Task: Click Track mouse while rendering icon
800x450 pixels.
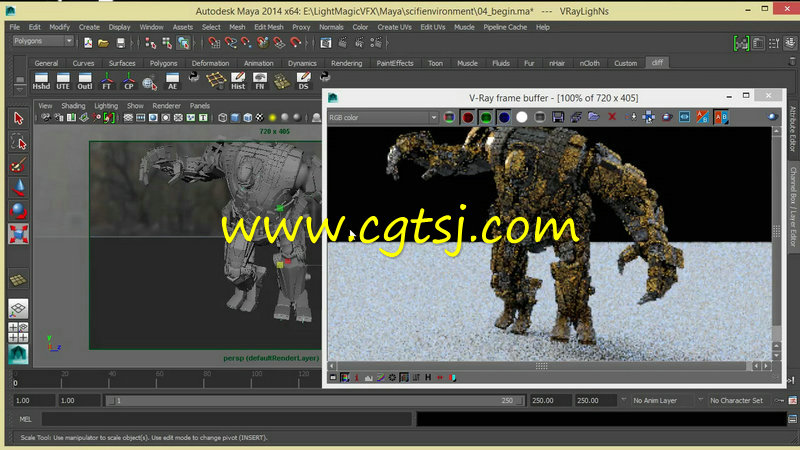Action: pos(648,117)
